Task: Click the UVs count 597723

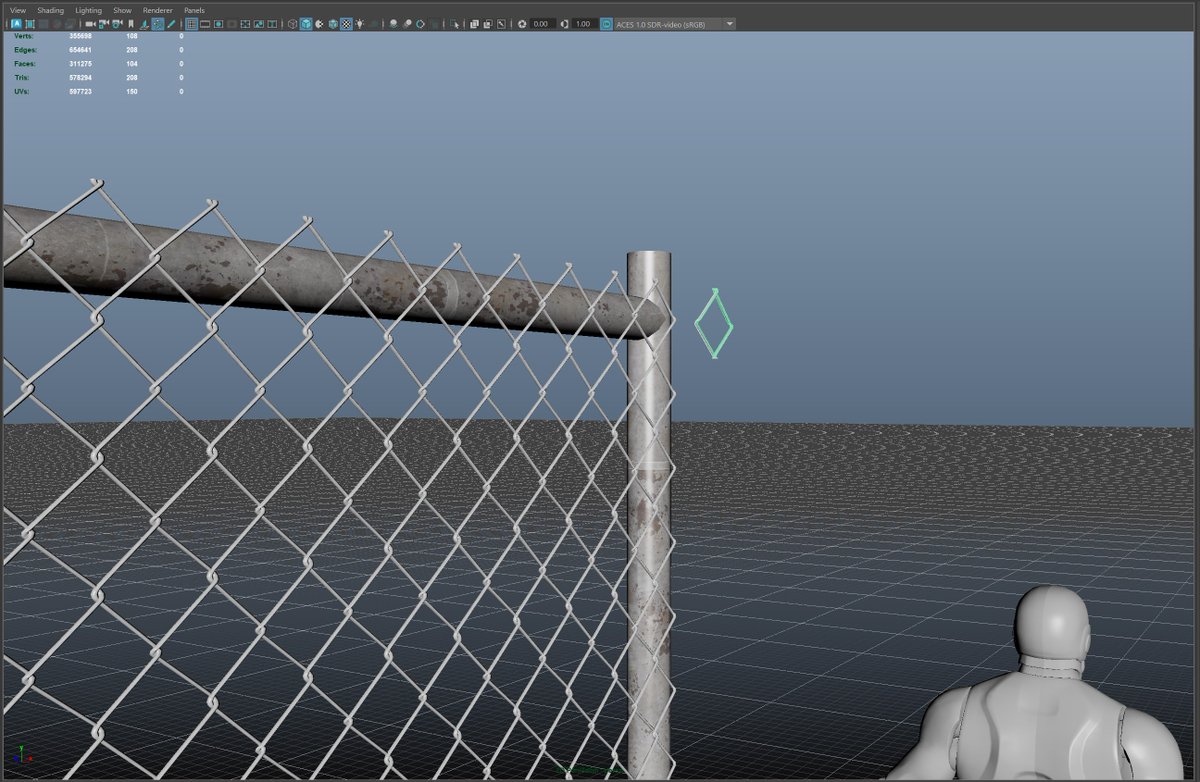Action: tap(79, 91)
